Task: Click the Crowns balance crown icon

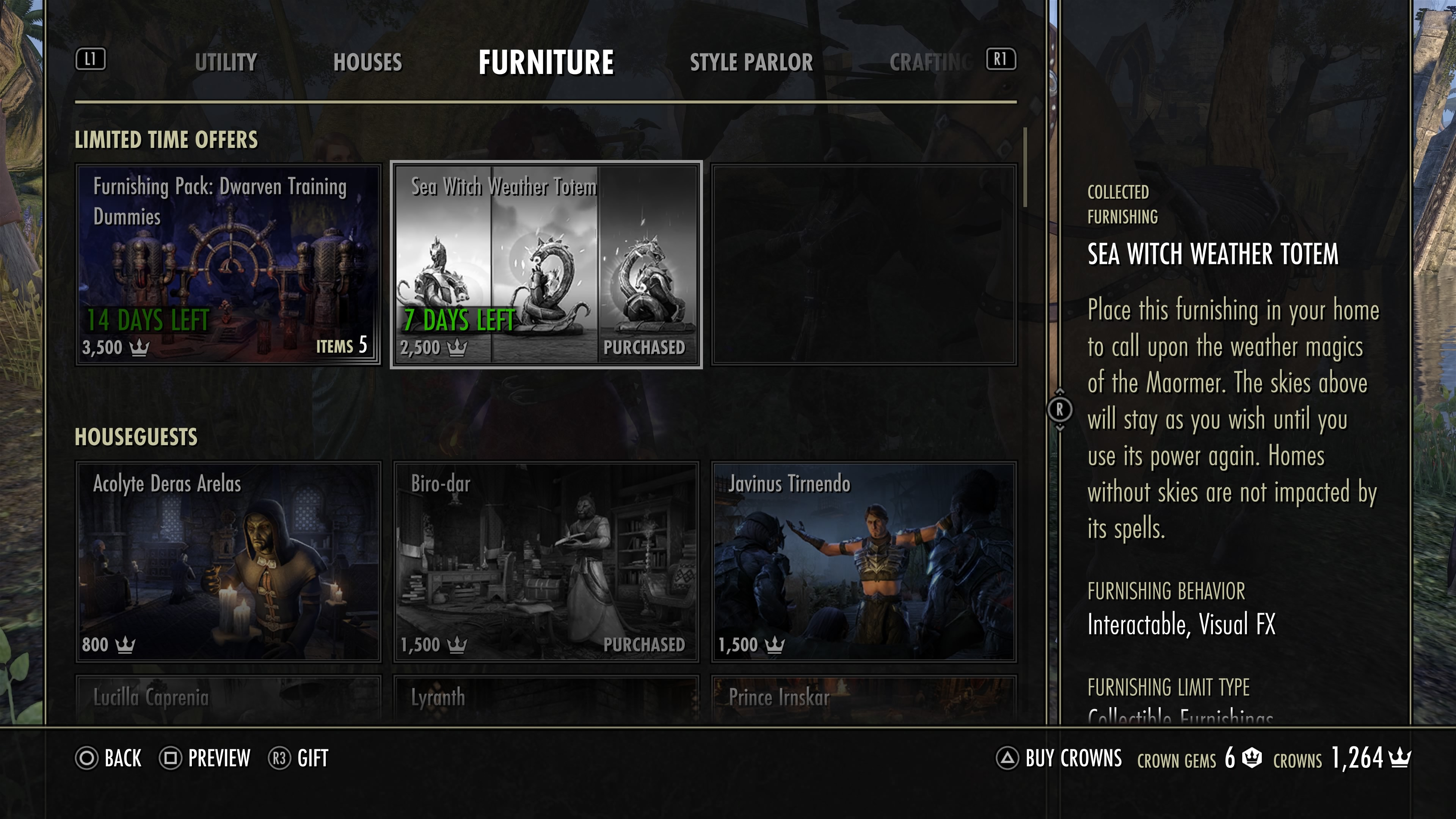Action: click(1400, 758)
